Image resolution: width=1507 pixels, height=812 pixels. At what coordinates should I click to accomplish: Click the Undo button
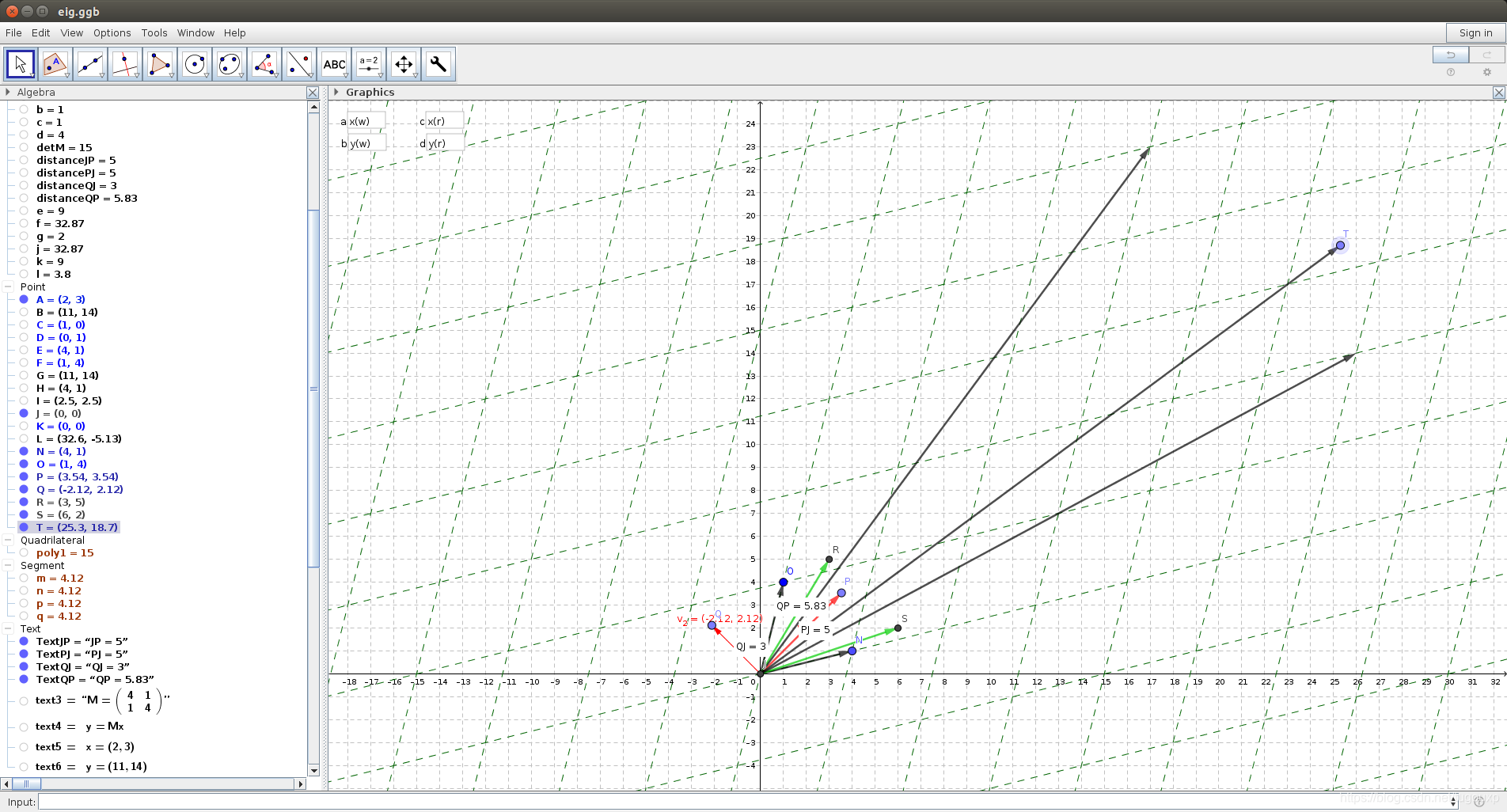click(1451, 55)
